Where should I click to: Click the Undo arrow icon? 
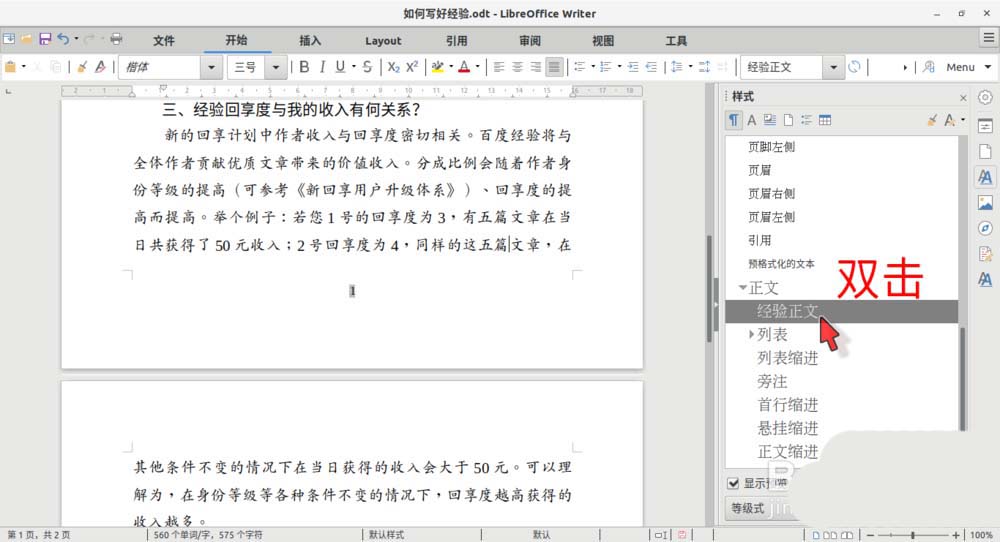point(62,39)
